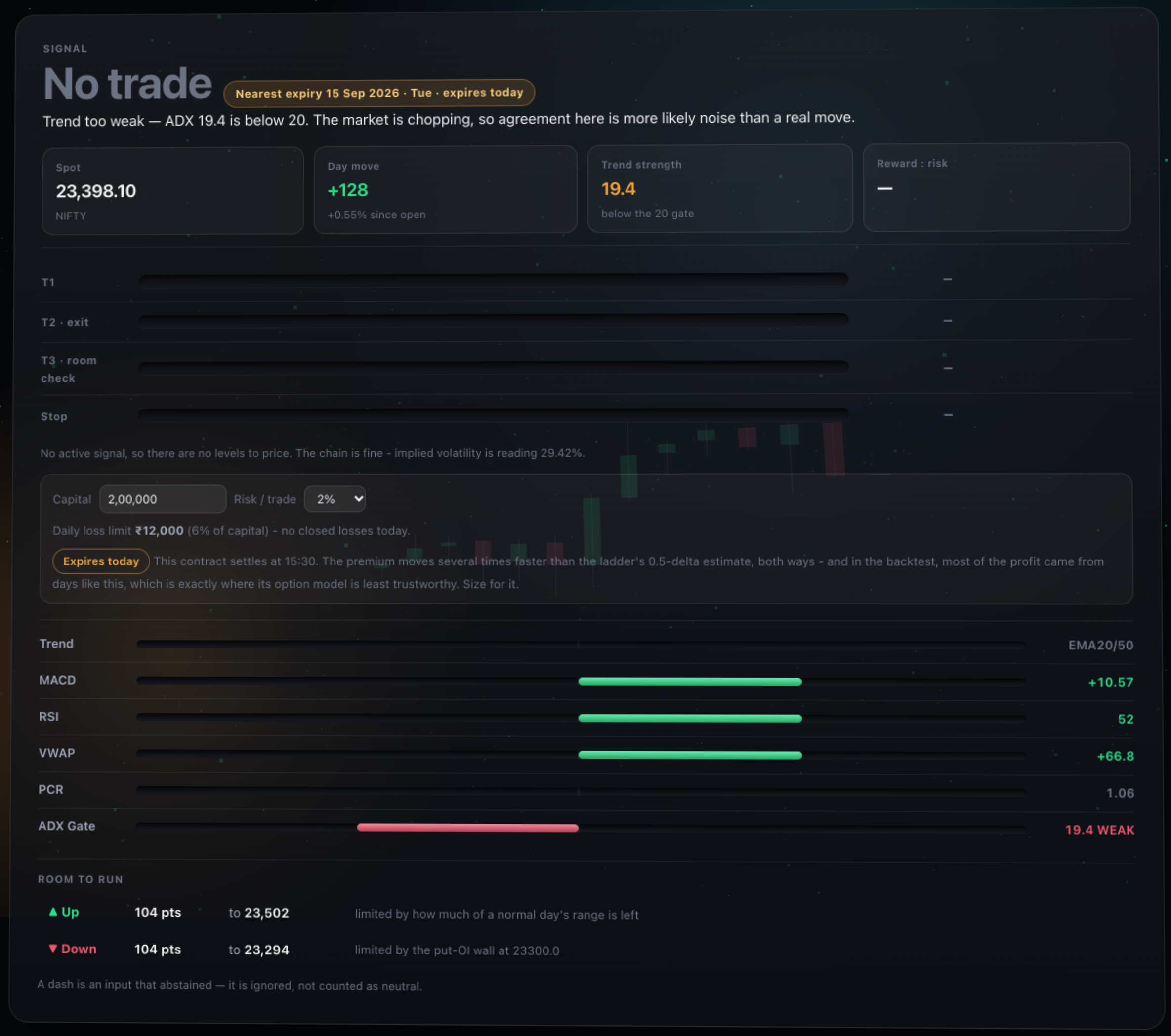Click the "19.4 WEAK" ADX reading
The image size is (1171, 1036).
click(x=1099, y=830)
